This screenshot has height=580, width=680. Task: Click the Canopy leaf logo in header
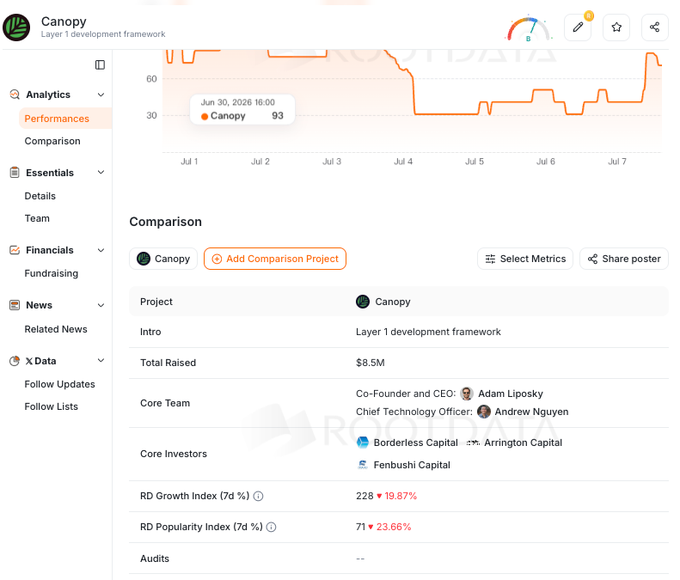tap(16, 27)
